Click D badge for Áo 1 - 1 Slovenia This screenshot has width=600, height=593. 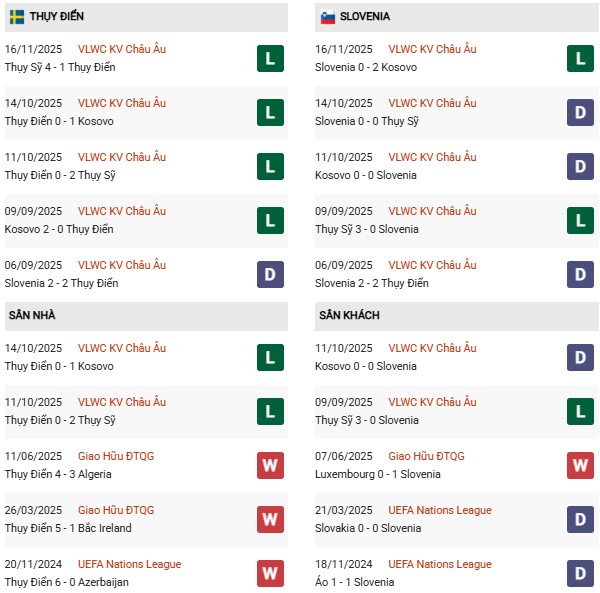click(580, 574)
